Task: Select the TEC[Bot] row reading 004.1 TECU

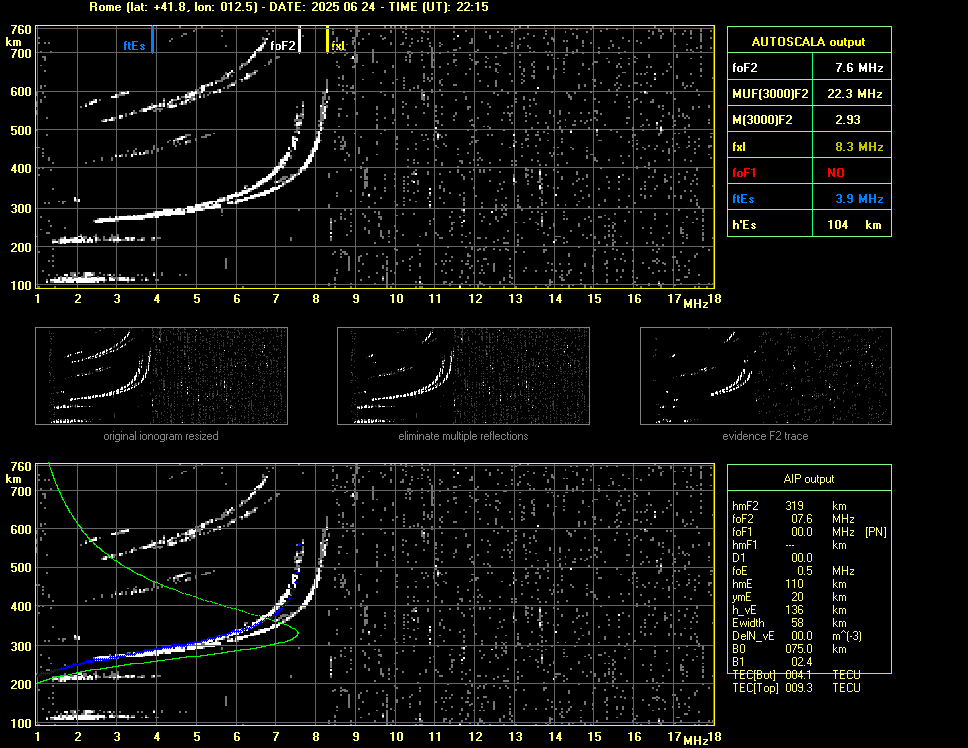Action: click(x=796, y=675)
